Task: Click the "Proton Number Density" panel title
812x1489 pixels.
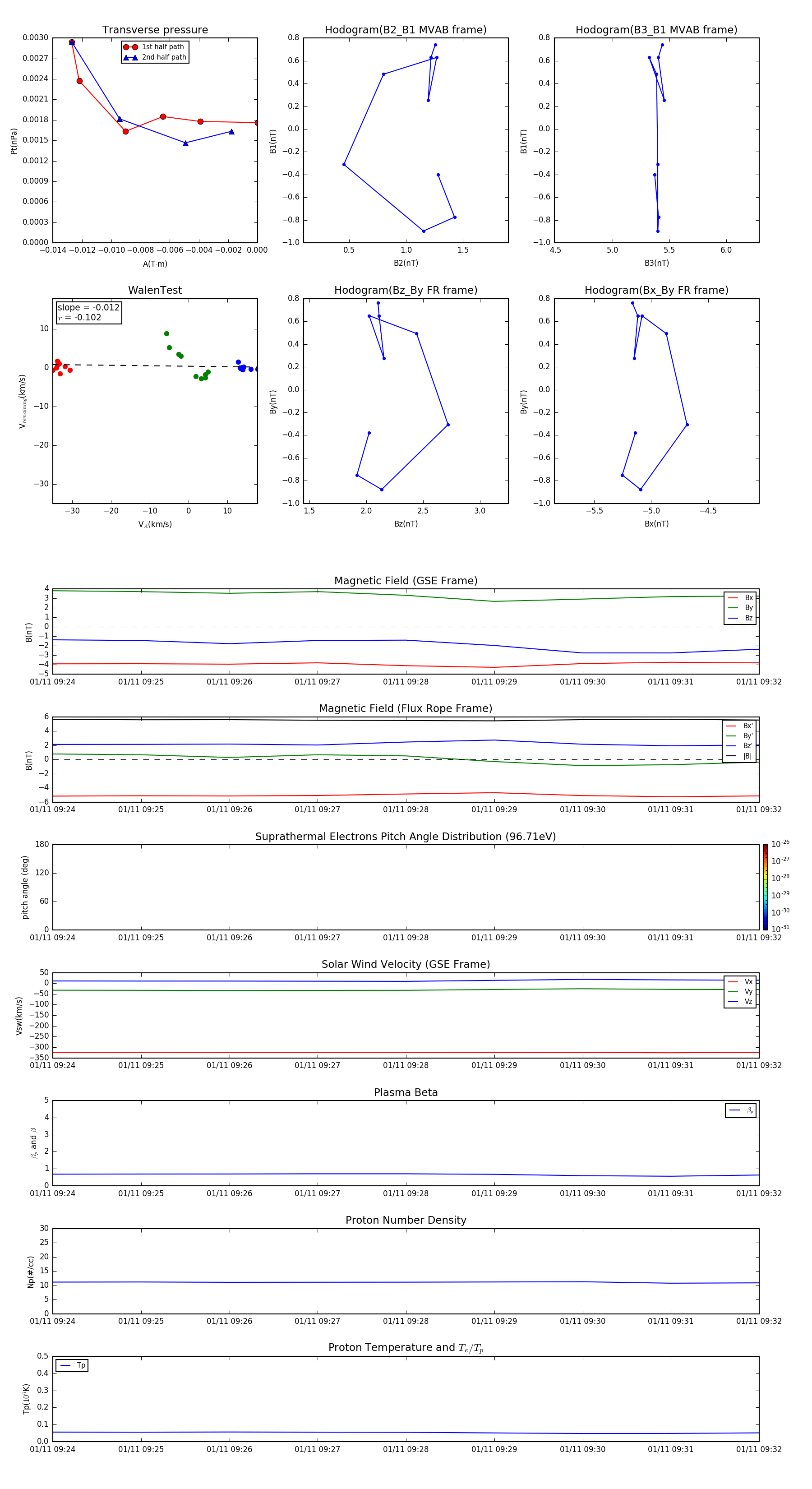Action: click(x=406, y=1220)
